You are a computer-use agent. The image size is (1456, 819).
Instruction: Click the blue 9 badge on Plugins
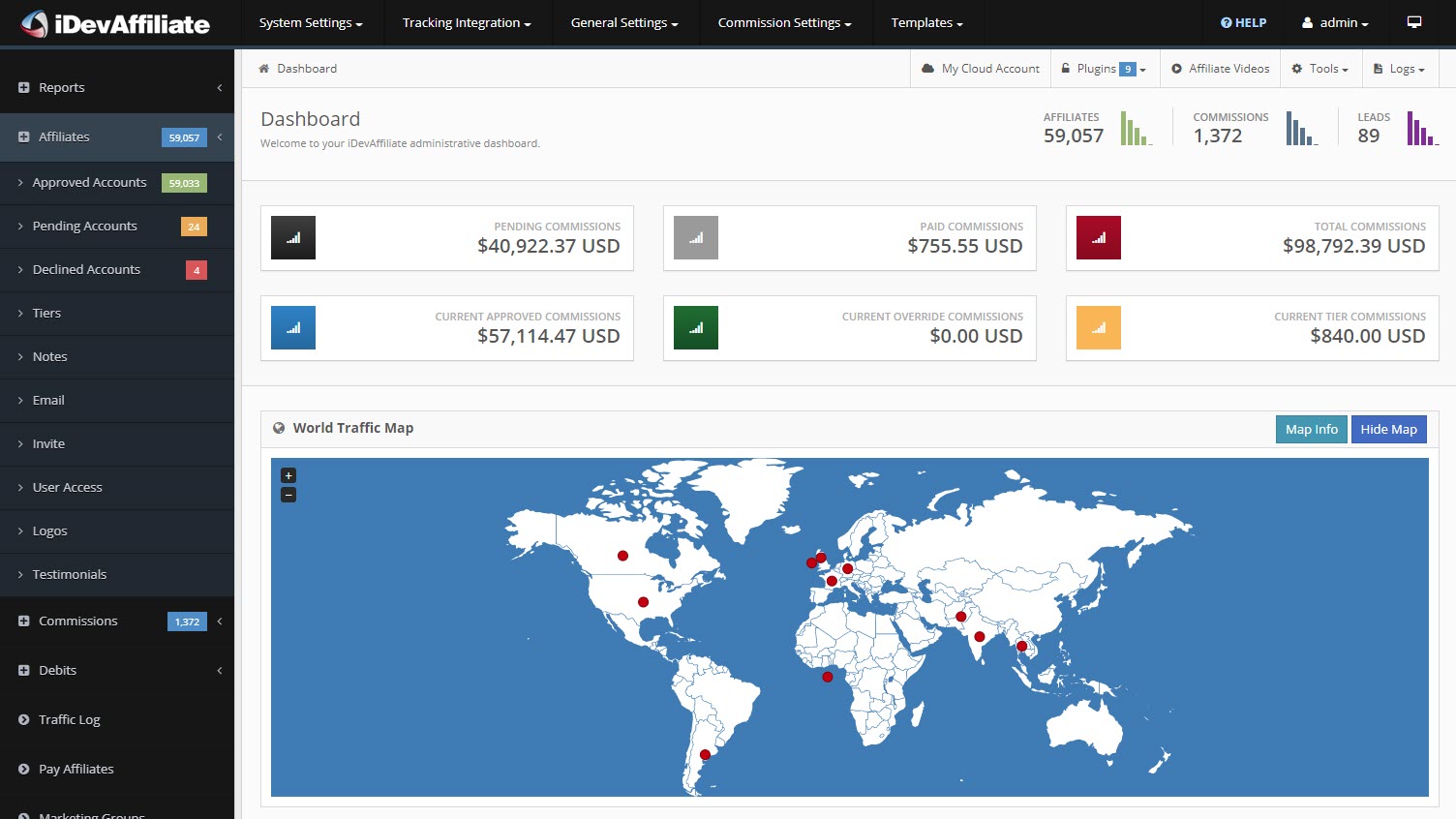click(1128, 69)
